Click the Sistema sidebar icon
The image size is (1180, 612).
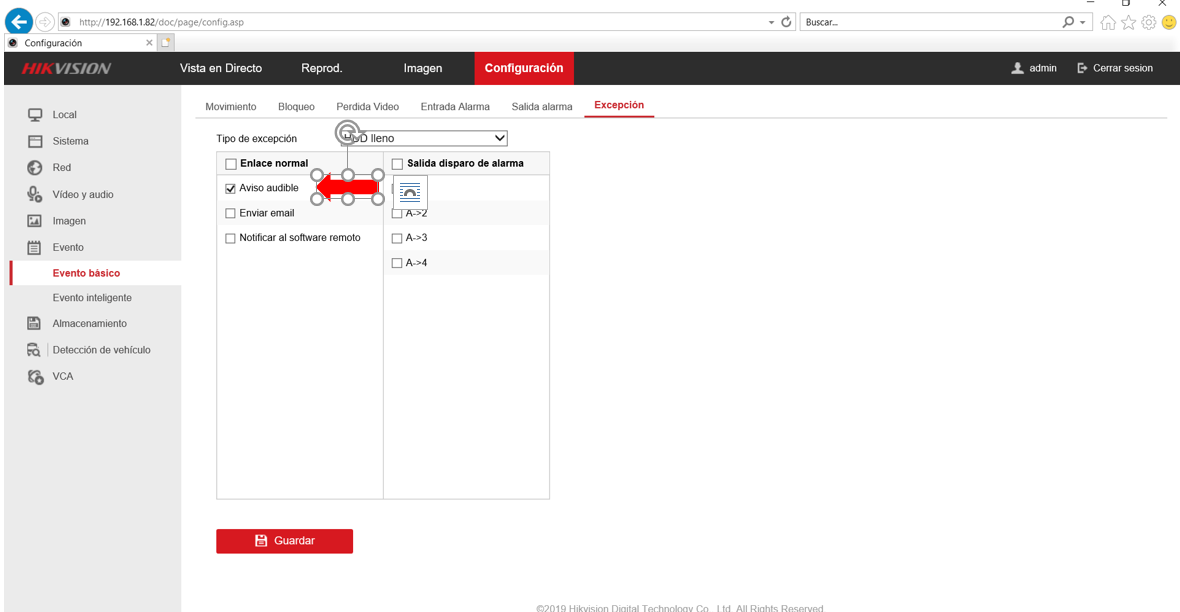35,141
